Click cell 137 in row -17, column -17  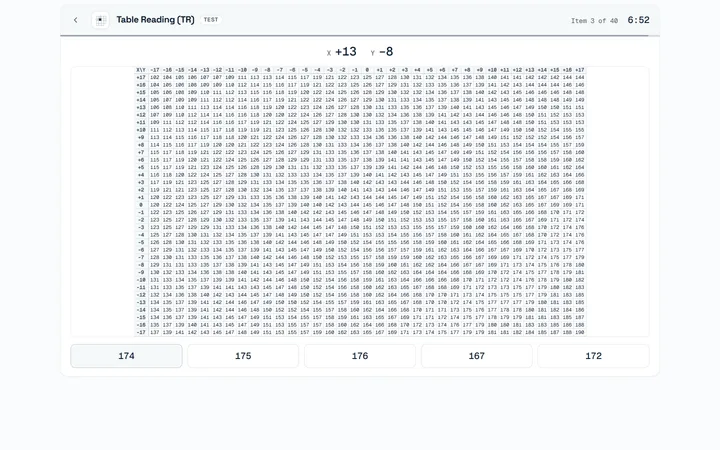pos(155,332)
